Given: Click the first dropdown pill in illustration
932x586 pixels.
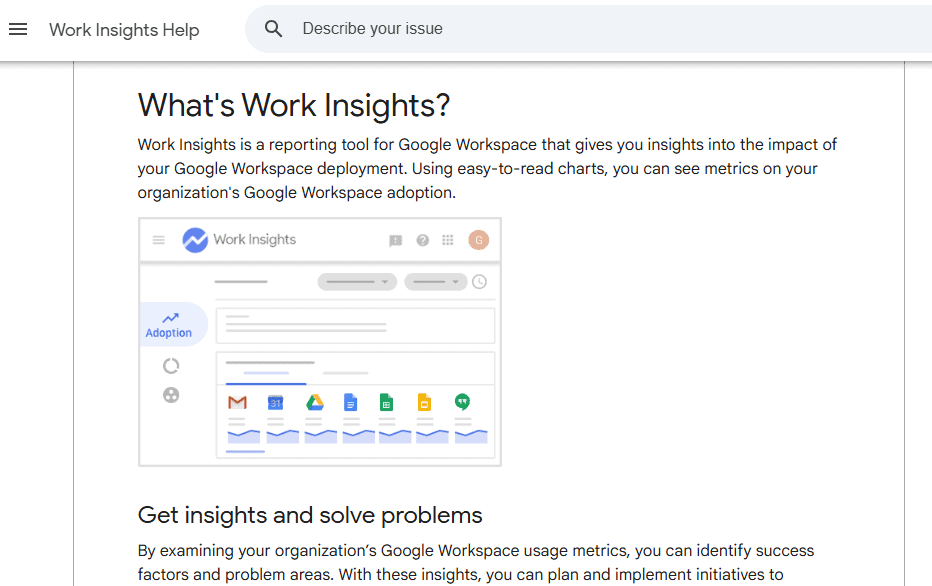Looking at the screenshot, I should [x=357, y=282].
